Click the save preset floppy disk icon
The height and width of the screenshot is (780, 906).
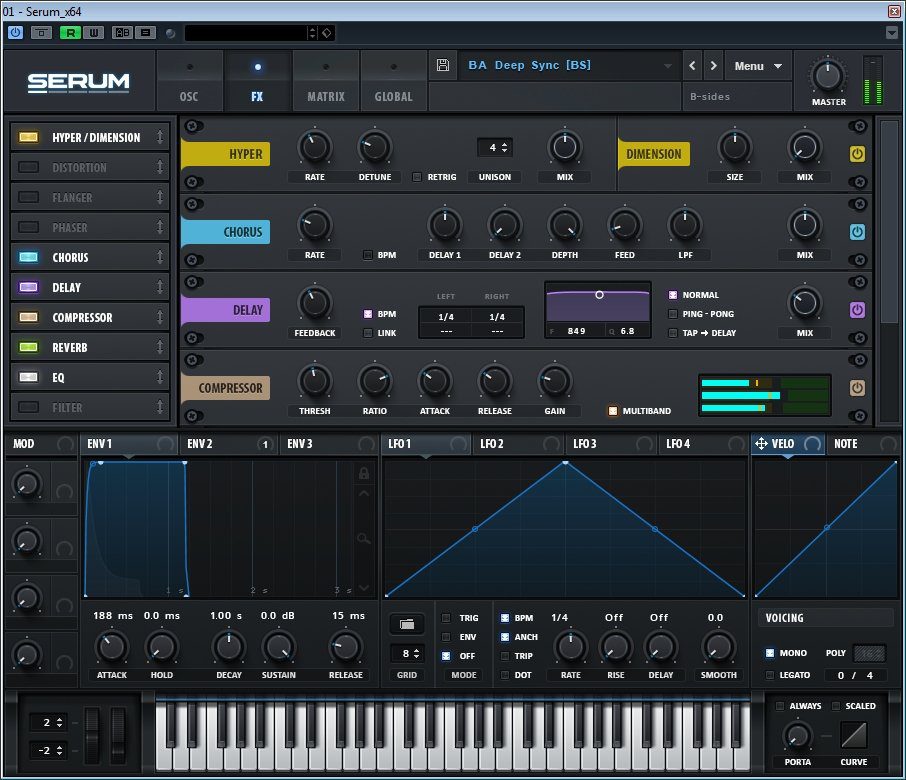pos(443,65)
